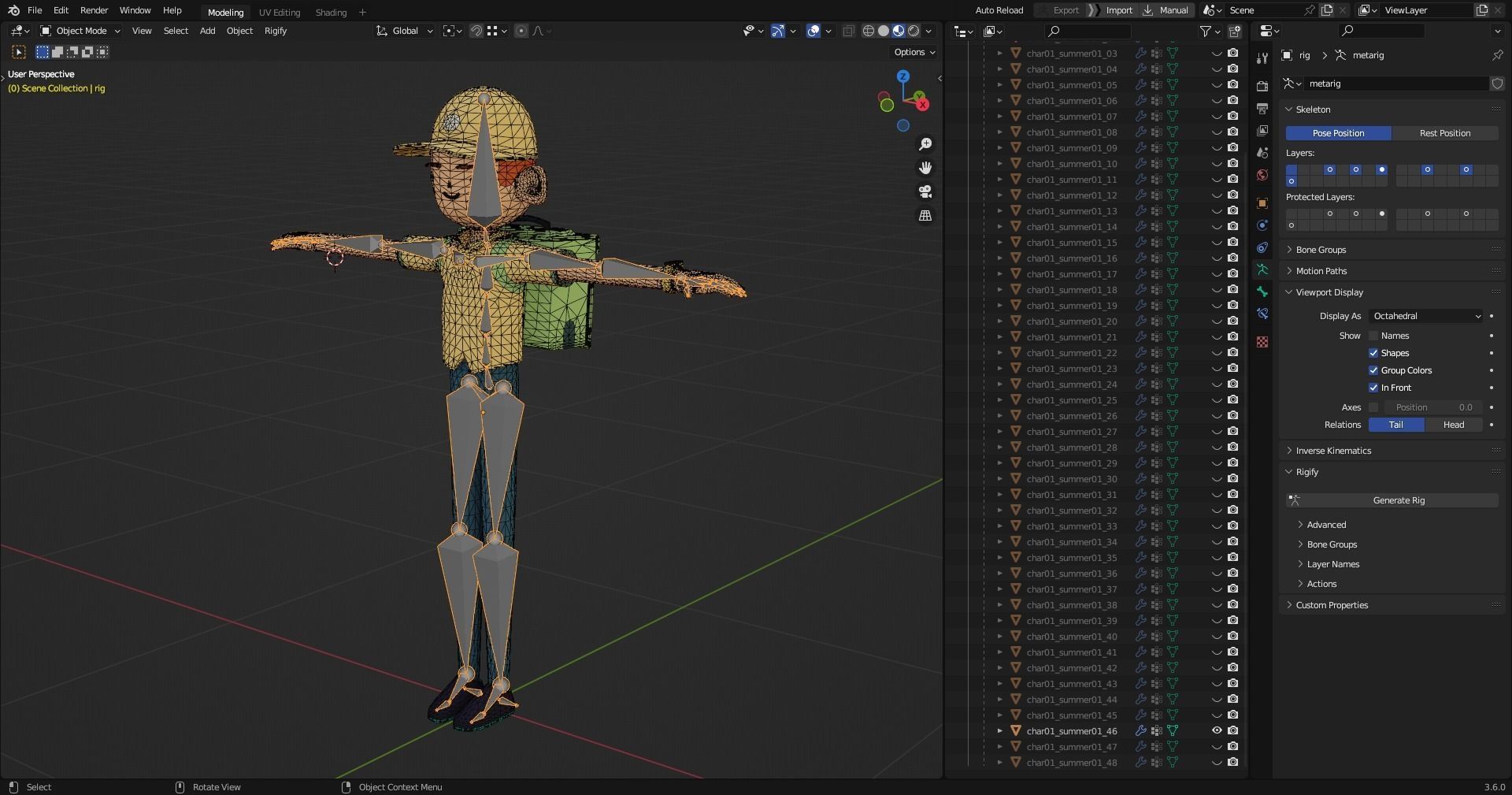This screenshot has width=1512, height=795.
Task: Toggle fake user shield for metarig
Action: click(1497, 84)
